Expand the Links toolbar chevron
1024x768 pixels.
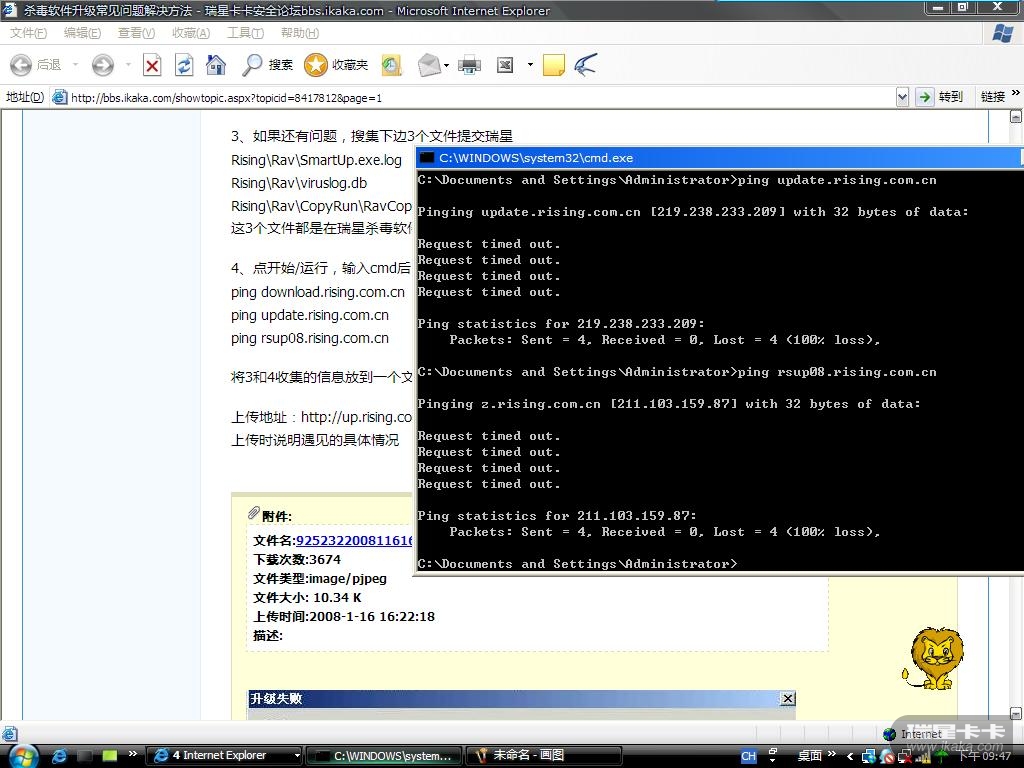[1016, 93]
